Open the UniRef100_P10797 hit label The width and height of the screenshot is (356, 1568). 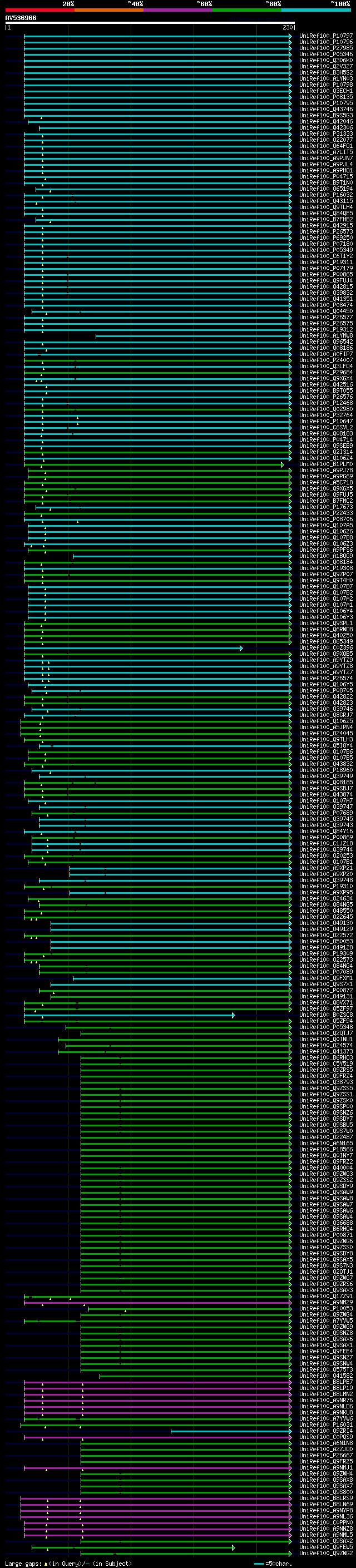coord(325,36)
